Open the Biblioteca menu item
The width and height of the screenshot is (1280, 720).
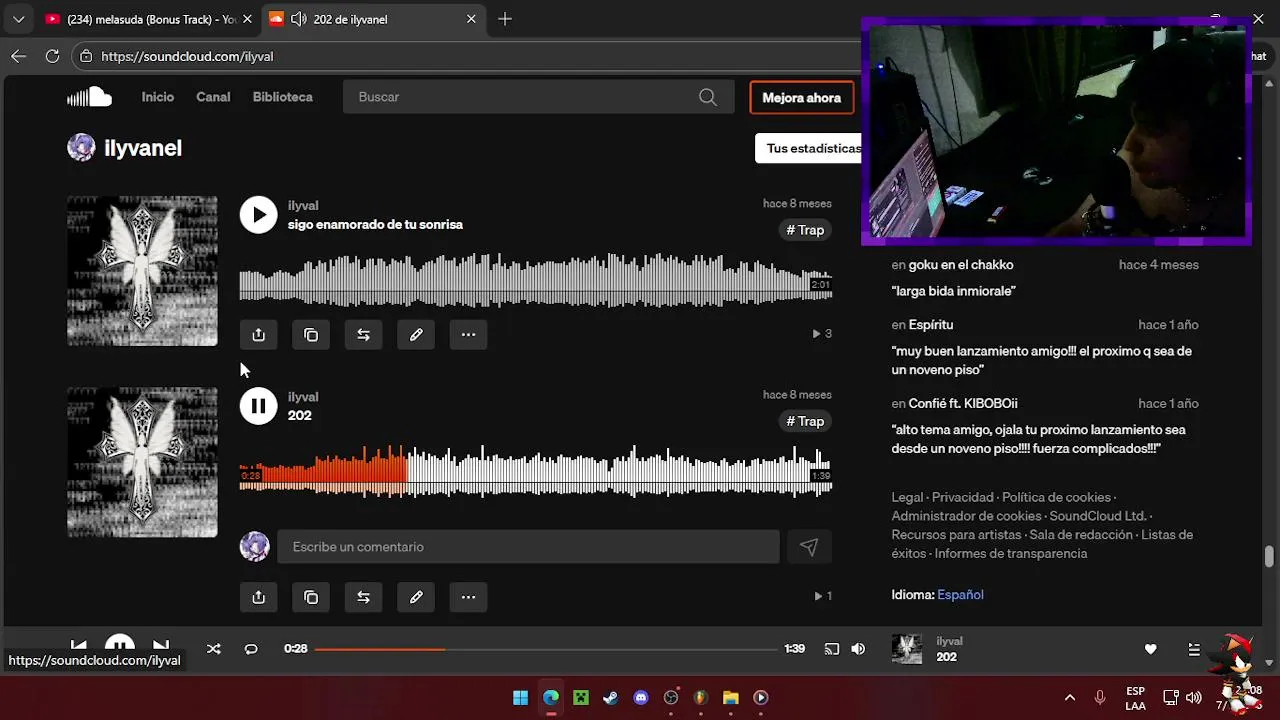coord(283,97)
